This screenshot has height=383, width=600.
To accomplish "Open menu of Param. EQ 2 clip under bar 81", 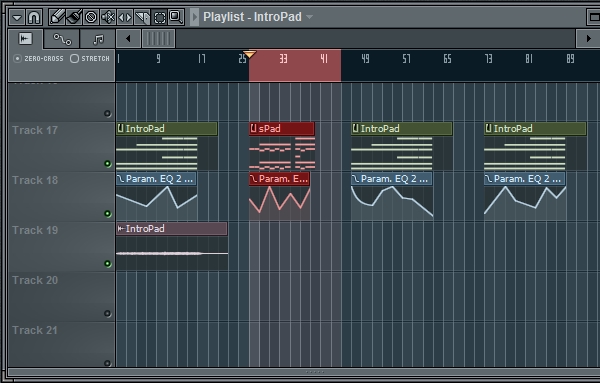I will click(x=489, y=179).
